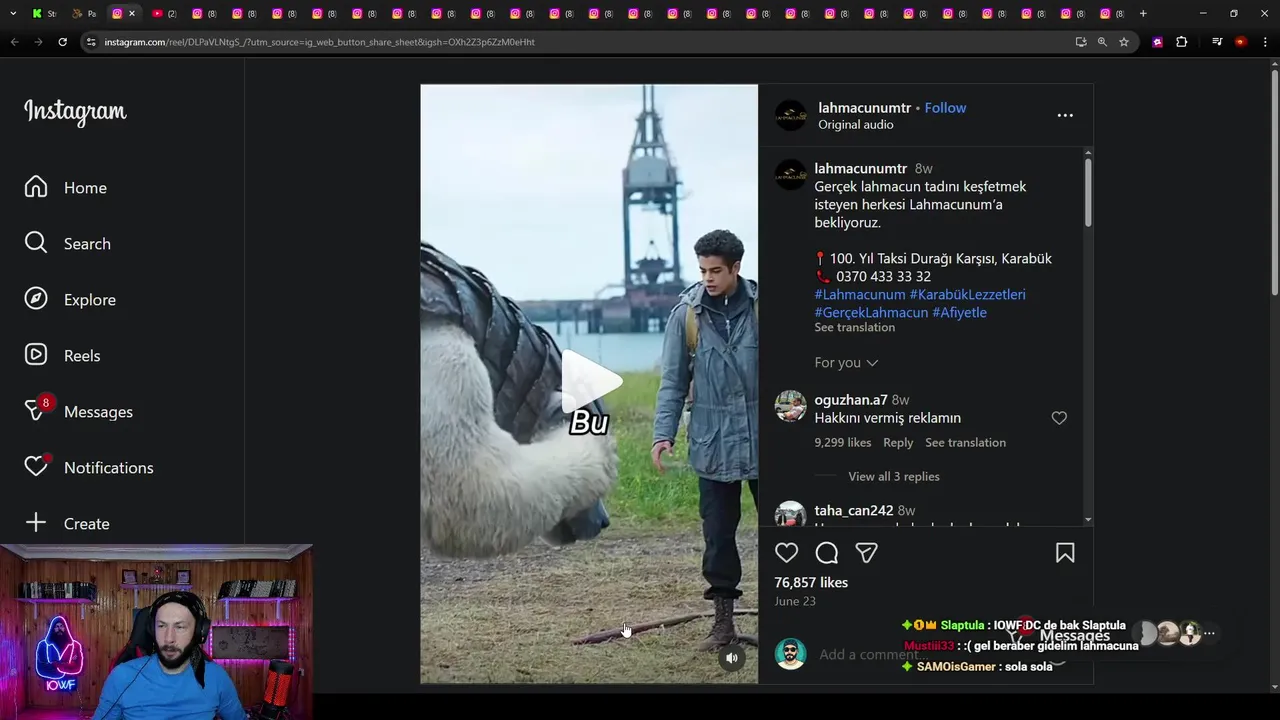
Task: Open the lahmacunumtr profile from post header
Action: 864,108
